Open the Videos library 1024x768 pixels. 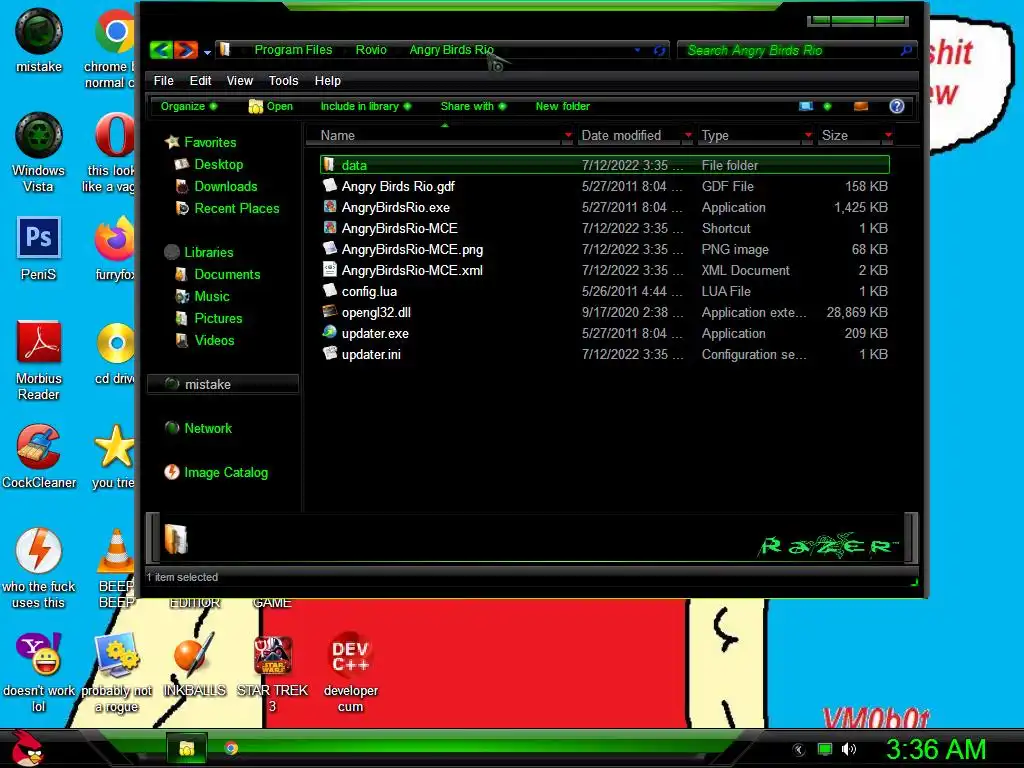click(205, 340)
